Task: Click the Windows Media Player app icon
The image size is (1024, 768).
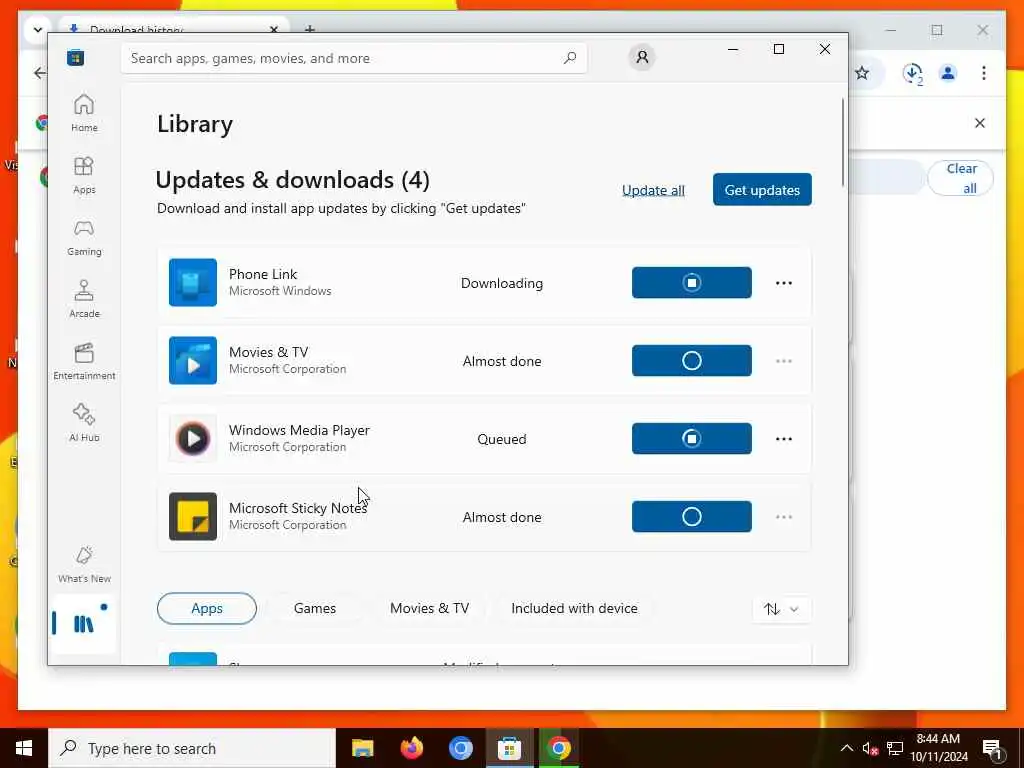Action: click(193, 438)
